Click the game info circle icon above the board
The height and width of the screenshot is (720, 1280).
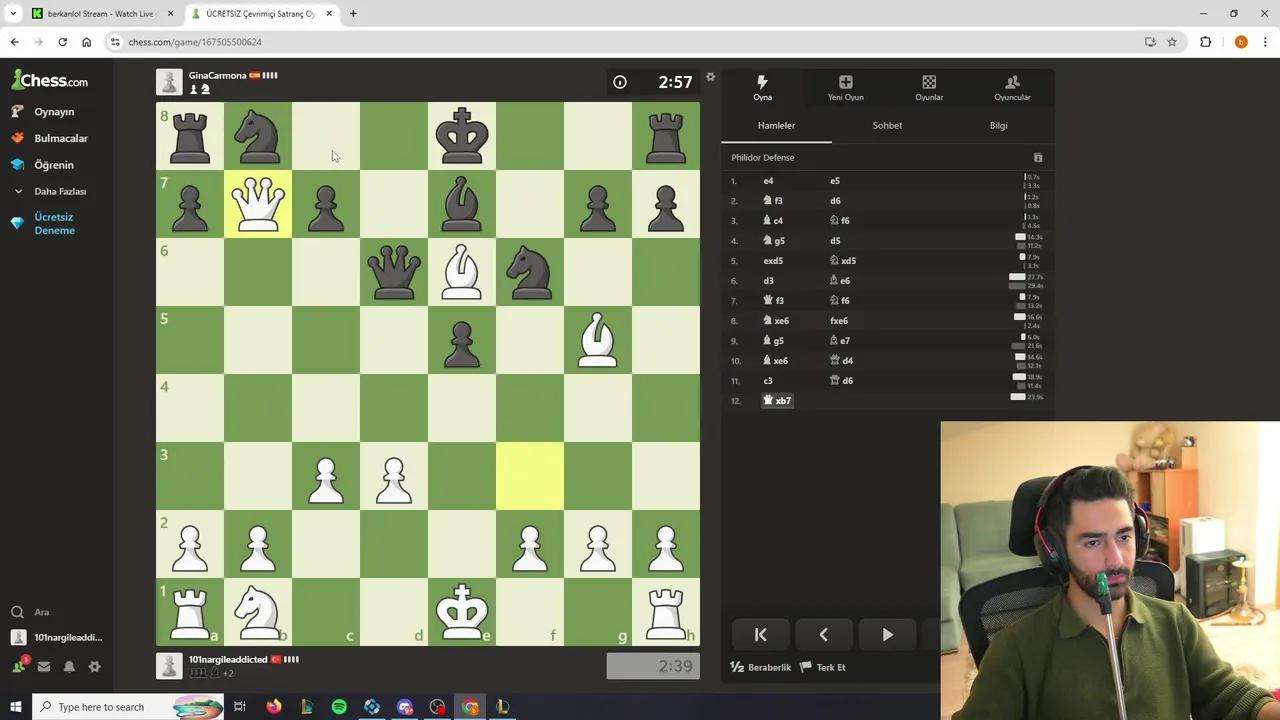pyautogui.click(x=620, y=82)
